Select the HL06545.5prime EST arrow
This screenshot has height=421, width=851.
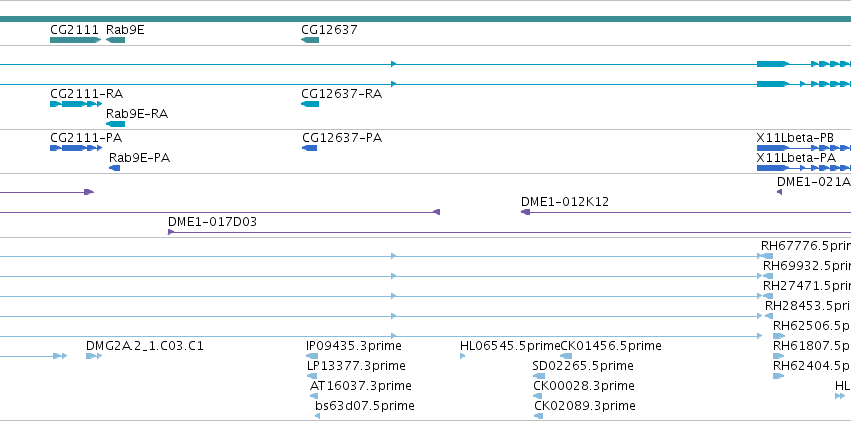pyautogui.click(x=462, y=356)
